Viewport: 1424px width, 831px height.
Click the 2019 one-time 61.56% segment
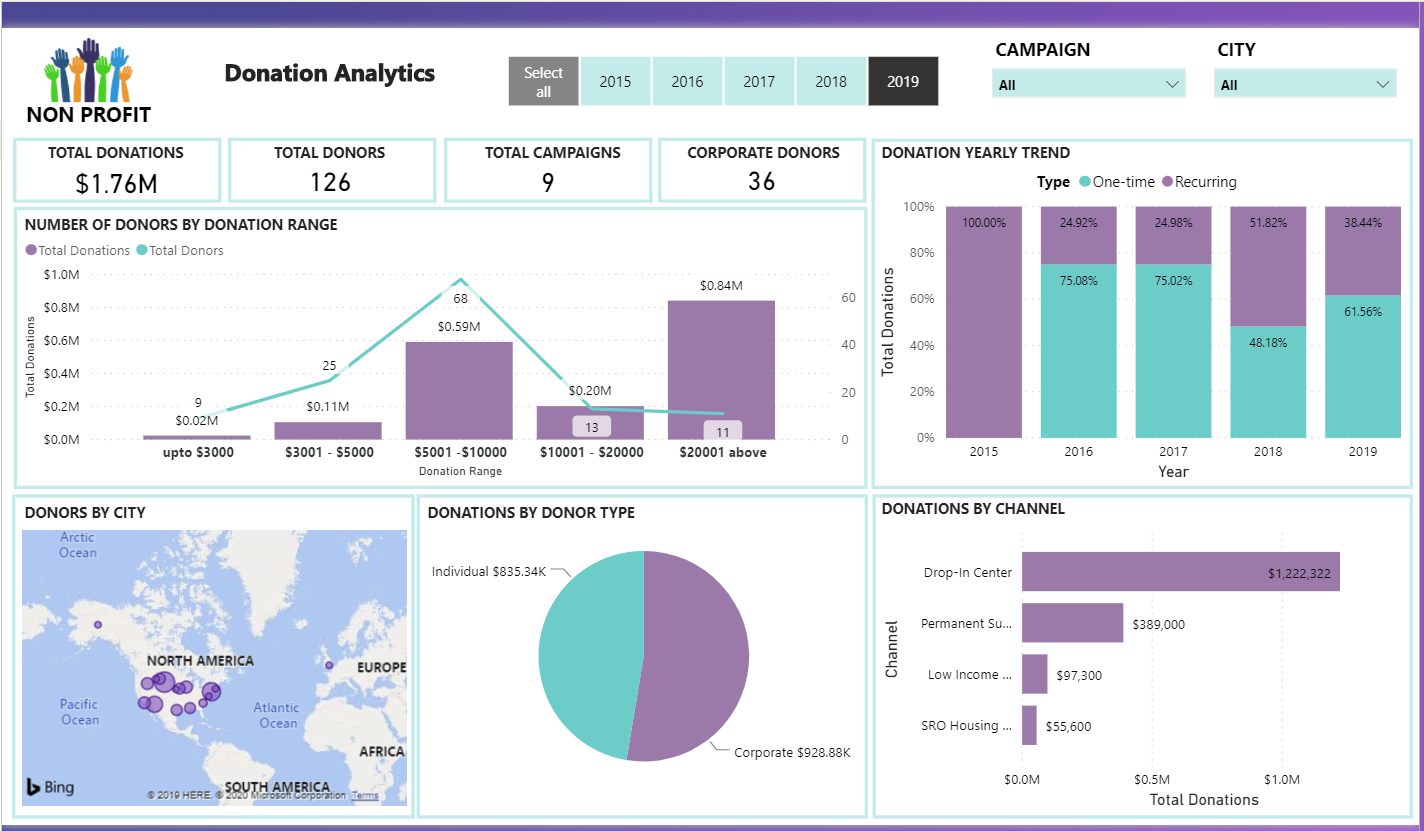tap(1363, 367)
